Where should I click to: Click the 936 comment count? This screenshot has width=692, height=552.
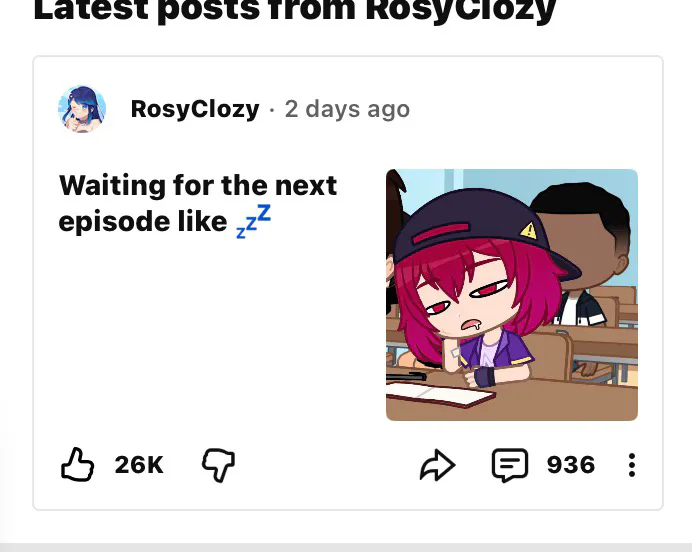tap(571, 465)
